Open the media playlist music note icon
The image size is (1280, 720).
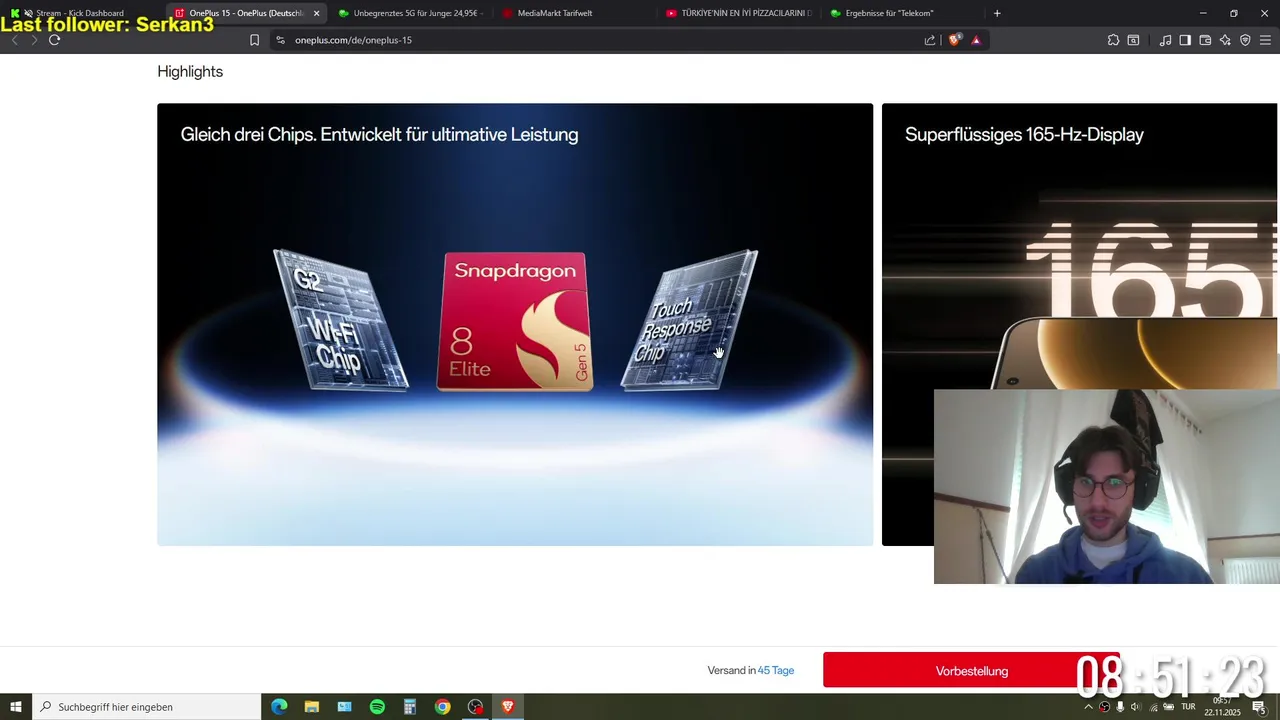(x=1165, y=40)
